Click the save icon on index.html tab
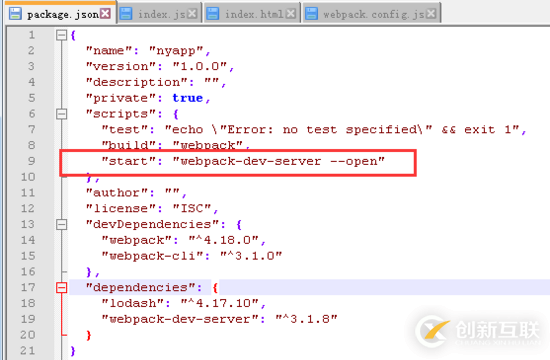This screenshot has height=360, width=550. (213, 14)
